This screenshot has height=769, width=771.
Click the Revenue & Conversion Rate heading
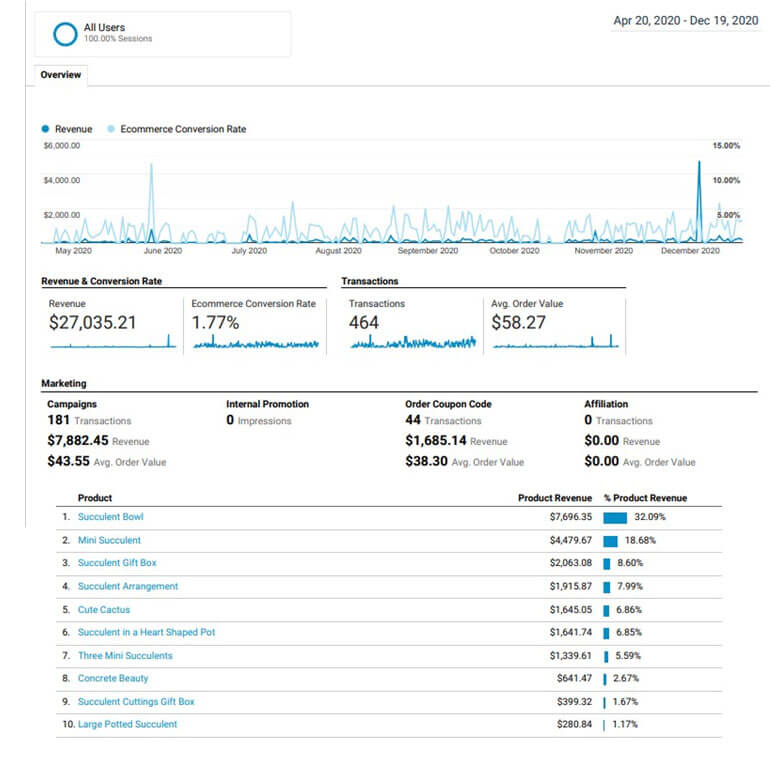click(102, 281)
